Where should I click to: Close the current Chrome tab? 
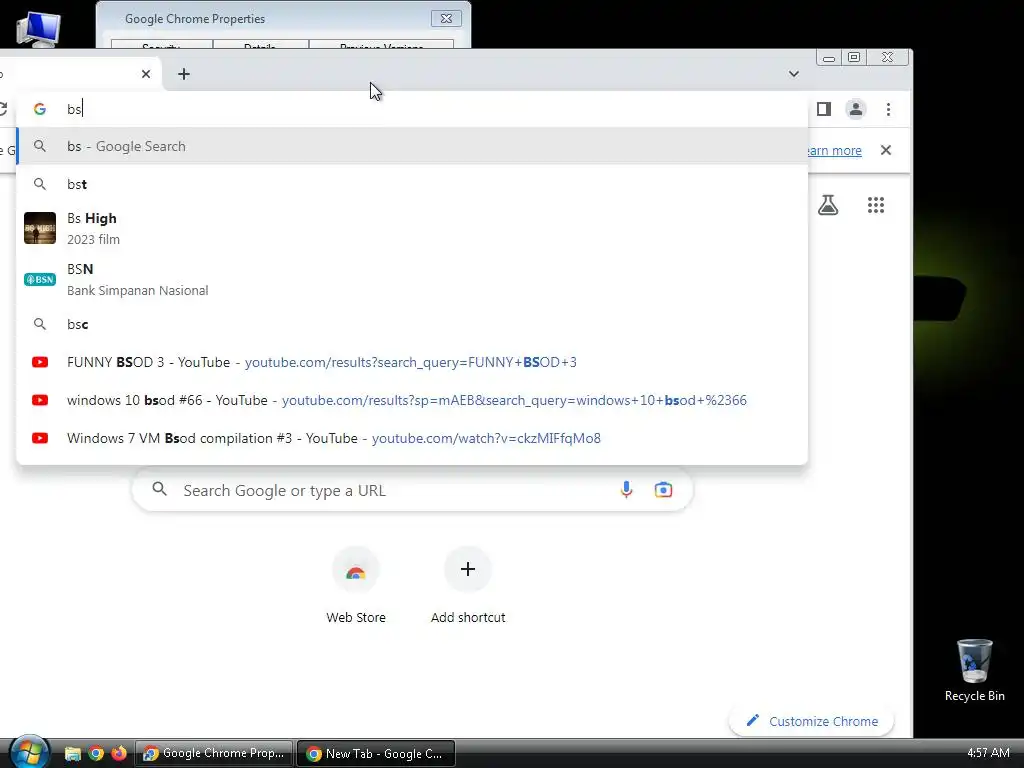(146, 74)
